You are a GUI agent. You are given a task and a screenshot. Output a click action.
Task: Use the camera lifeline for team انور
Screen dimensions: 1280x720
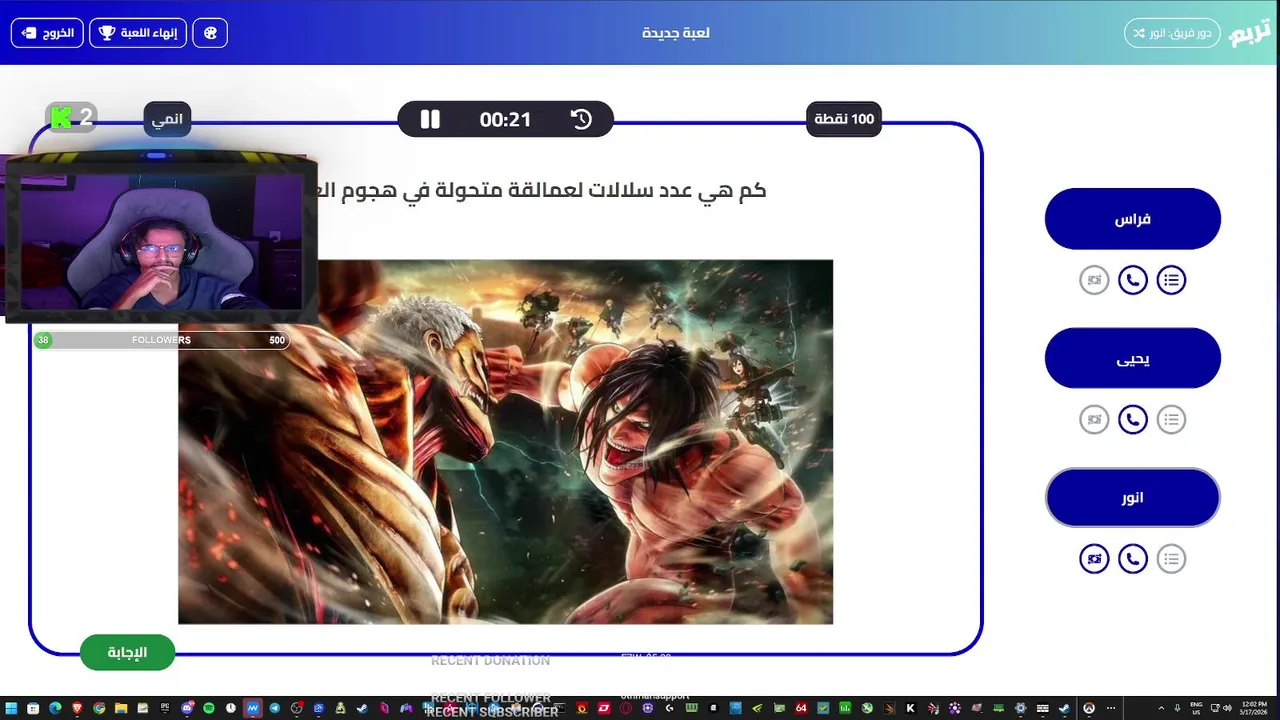[1094, 558]
